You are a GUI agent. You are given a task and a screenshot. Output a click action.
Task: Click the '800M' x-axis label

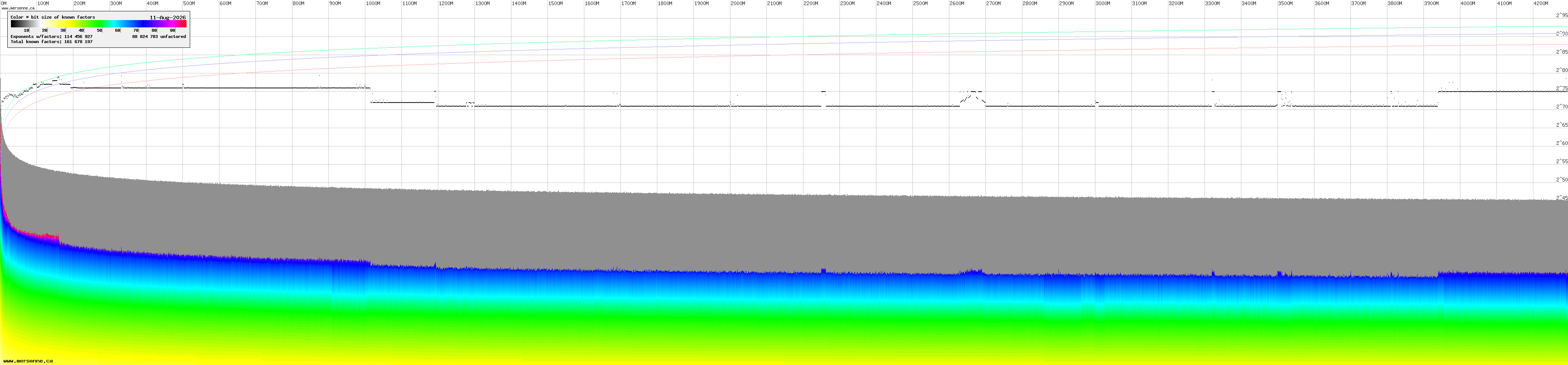299,4
